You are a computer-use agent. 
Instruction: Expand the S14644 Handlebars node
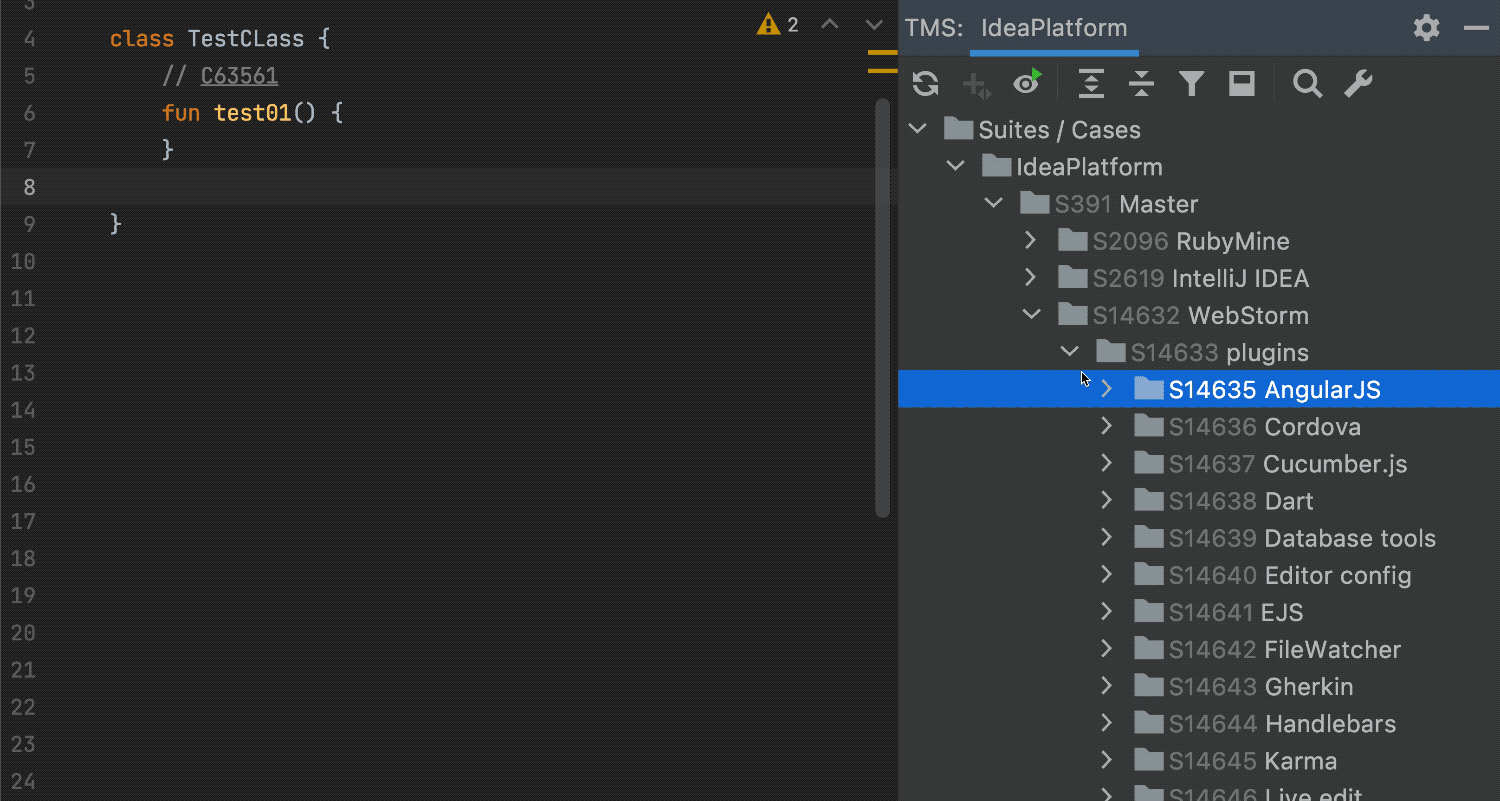click(x=1107, y=722)
